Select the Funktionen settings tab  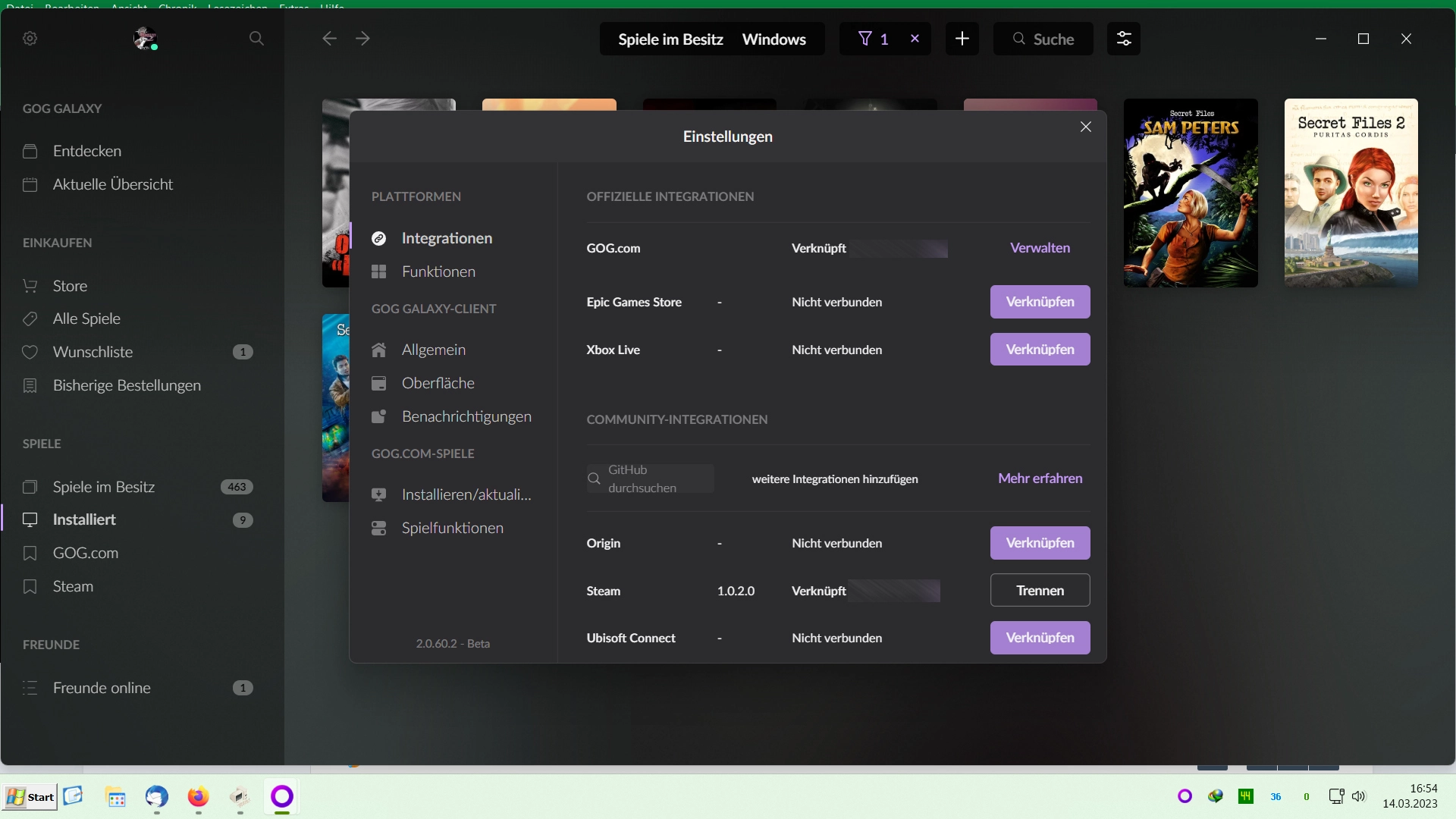coord(438,271)
